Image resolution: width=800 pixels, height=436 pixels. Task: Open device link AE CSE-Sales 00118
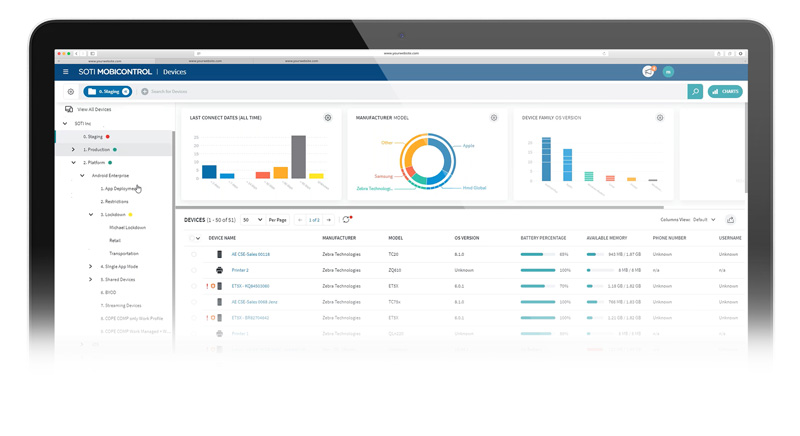(x=251, y=254)
